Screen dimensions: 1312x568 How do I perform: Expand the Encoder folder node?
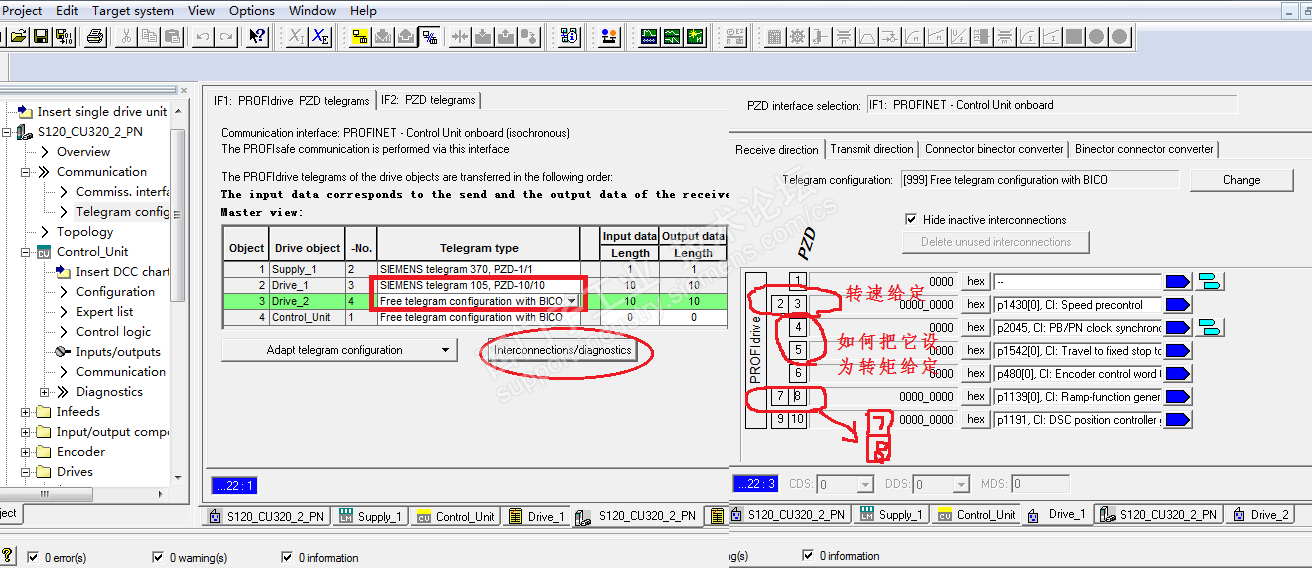(x=25, y=452)
